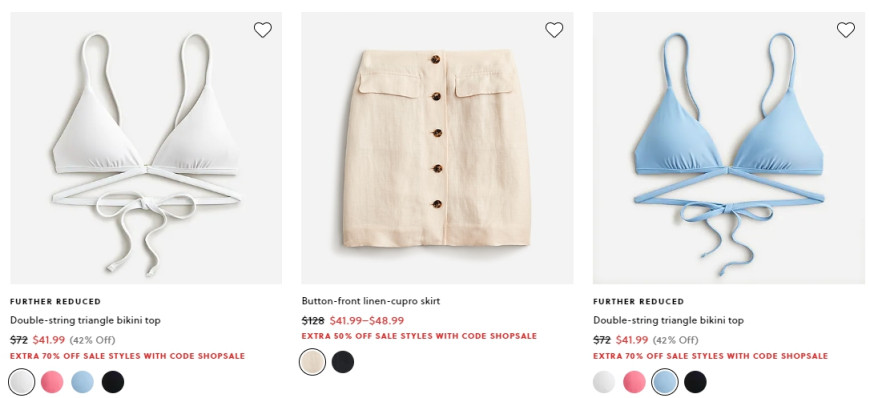
Task: View beige button-front skirt product image
Action: (x=437, y=148)
